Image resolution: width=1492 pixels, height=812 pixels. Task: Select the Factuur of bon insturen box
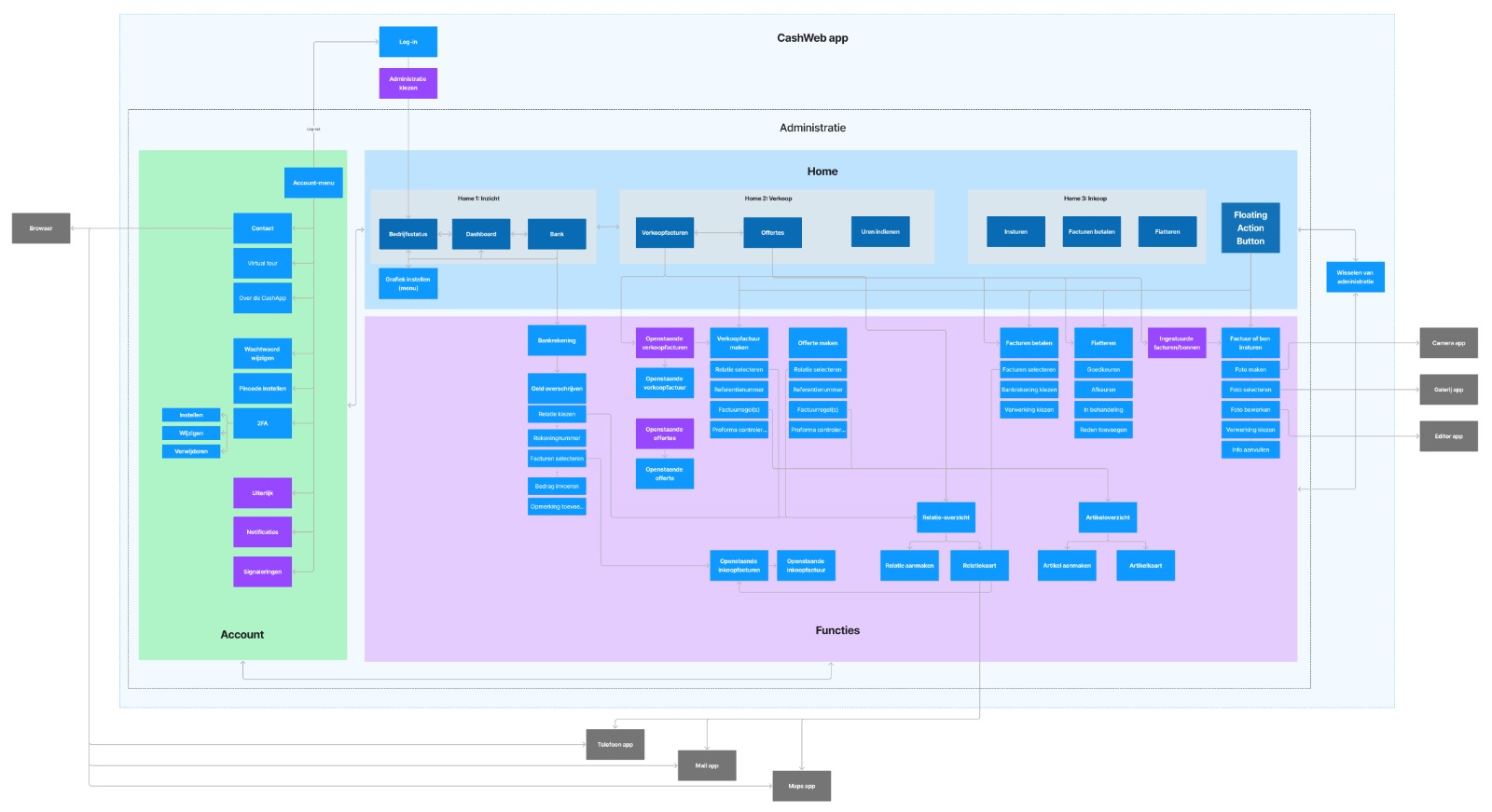(x=1250, y=343)
